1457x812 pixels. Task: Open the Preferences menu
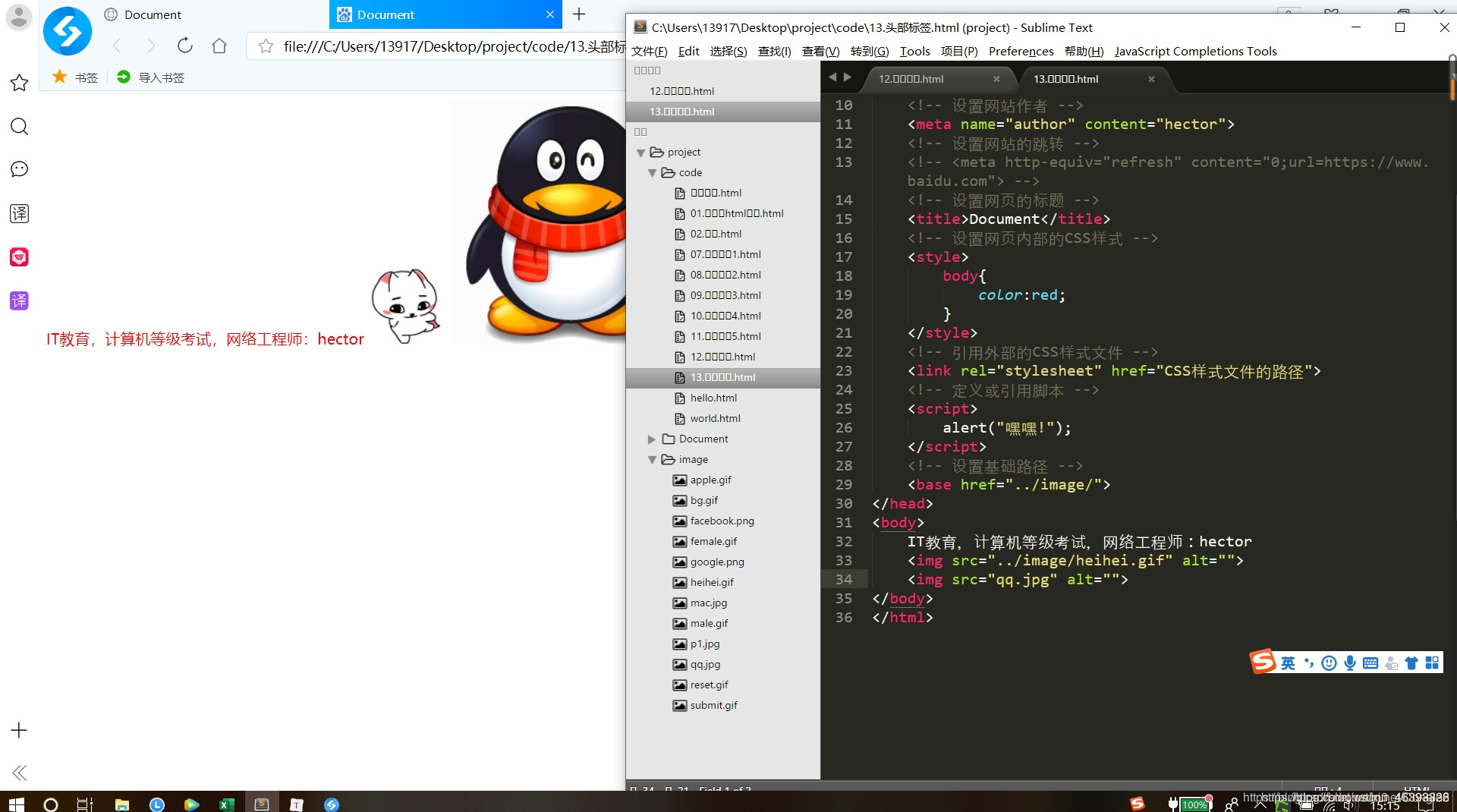click(x=1021, y=51)
